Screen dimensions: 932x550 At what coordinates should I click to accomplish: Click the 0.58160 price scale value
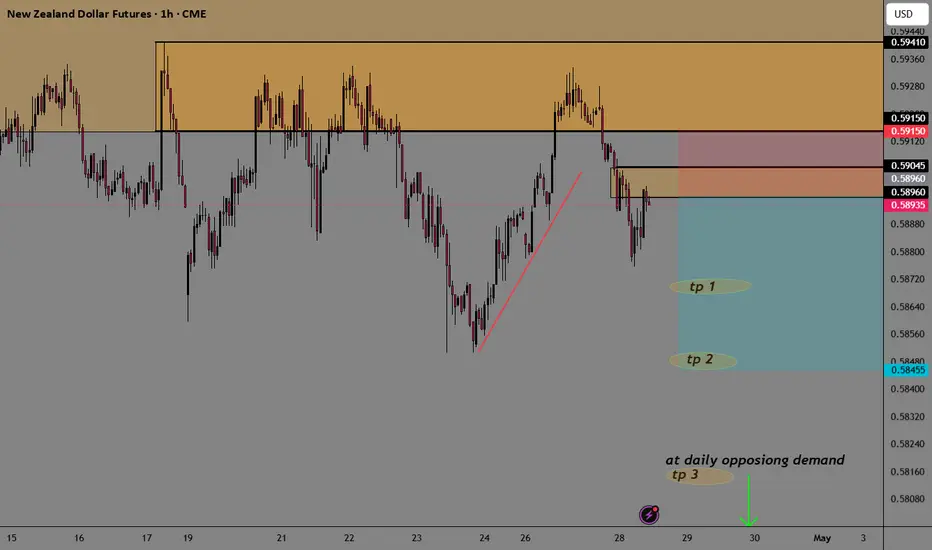click(x=908, y=472)
